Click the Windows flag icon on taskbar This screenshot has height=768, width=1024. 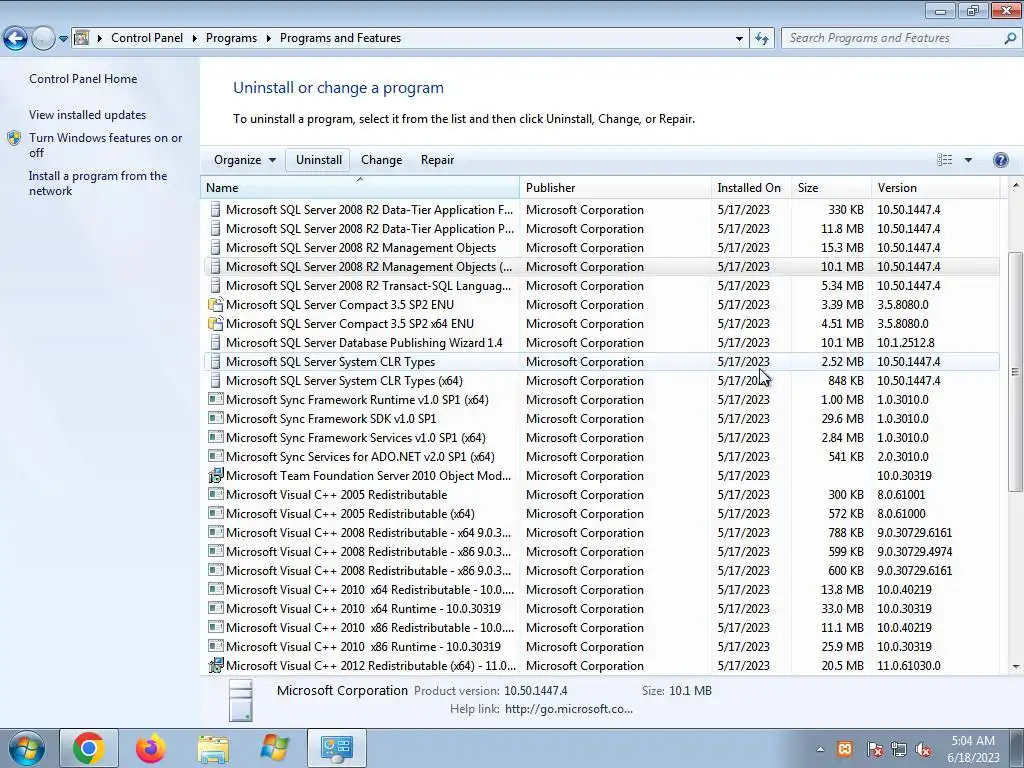[274, 748]
